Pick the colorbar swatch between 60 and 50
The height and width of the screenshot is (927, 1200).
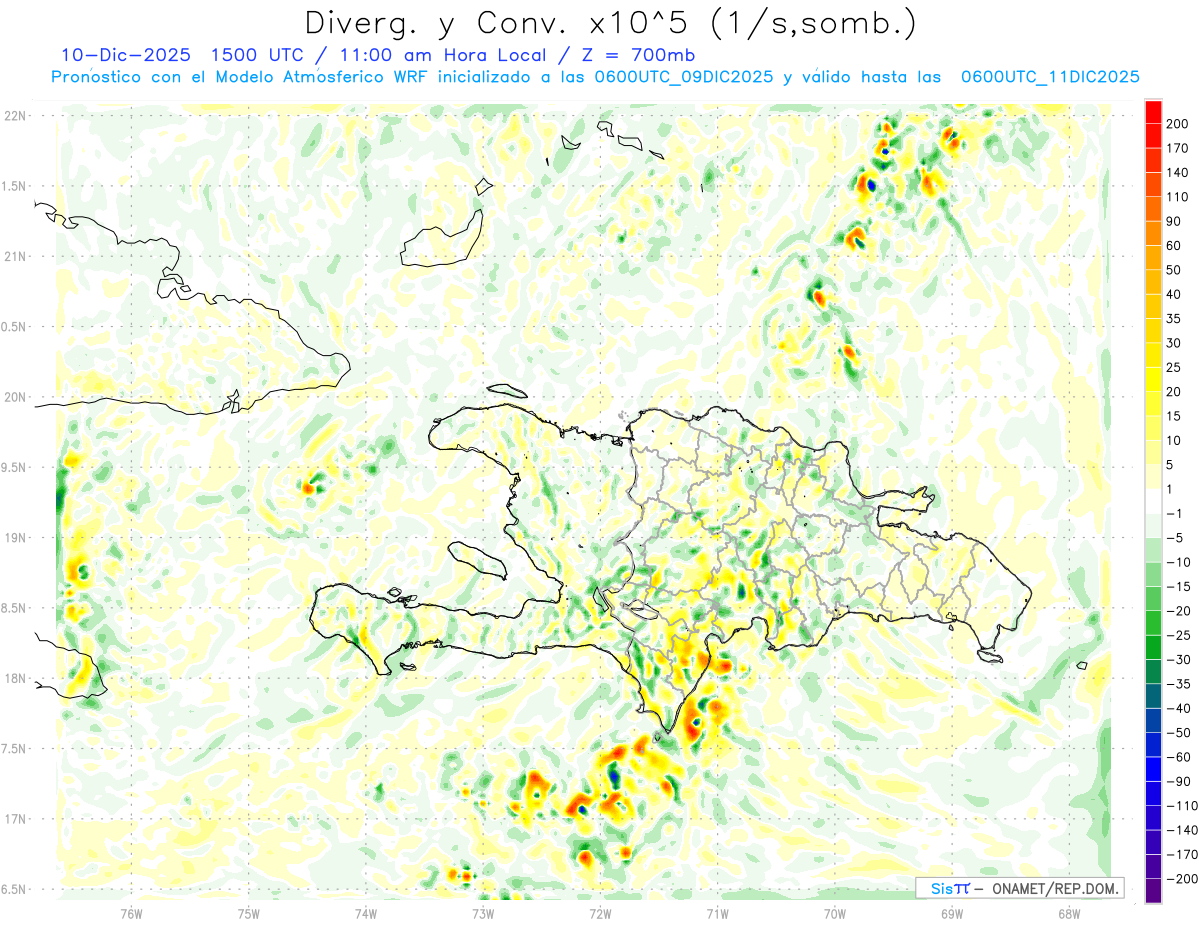1153,258
